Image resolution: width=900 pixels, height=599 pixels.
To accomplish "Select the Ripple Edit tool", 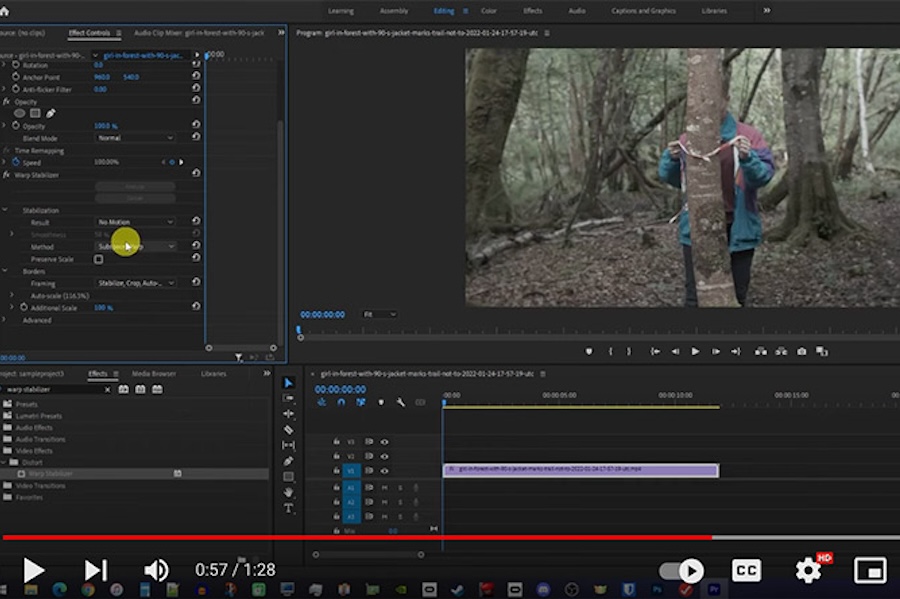I will click(289, 414).
